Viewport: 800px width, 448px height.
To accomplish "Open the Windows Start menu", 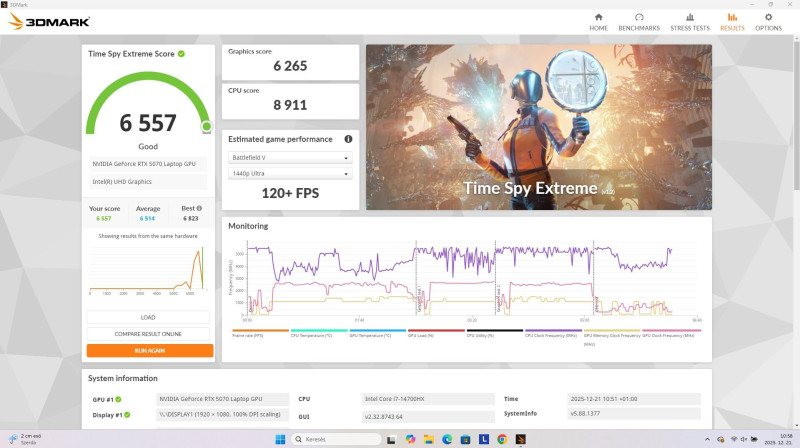I will [x=280, y=439].
